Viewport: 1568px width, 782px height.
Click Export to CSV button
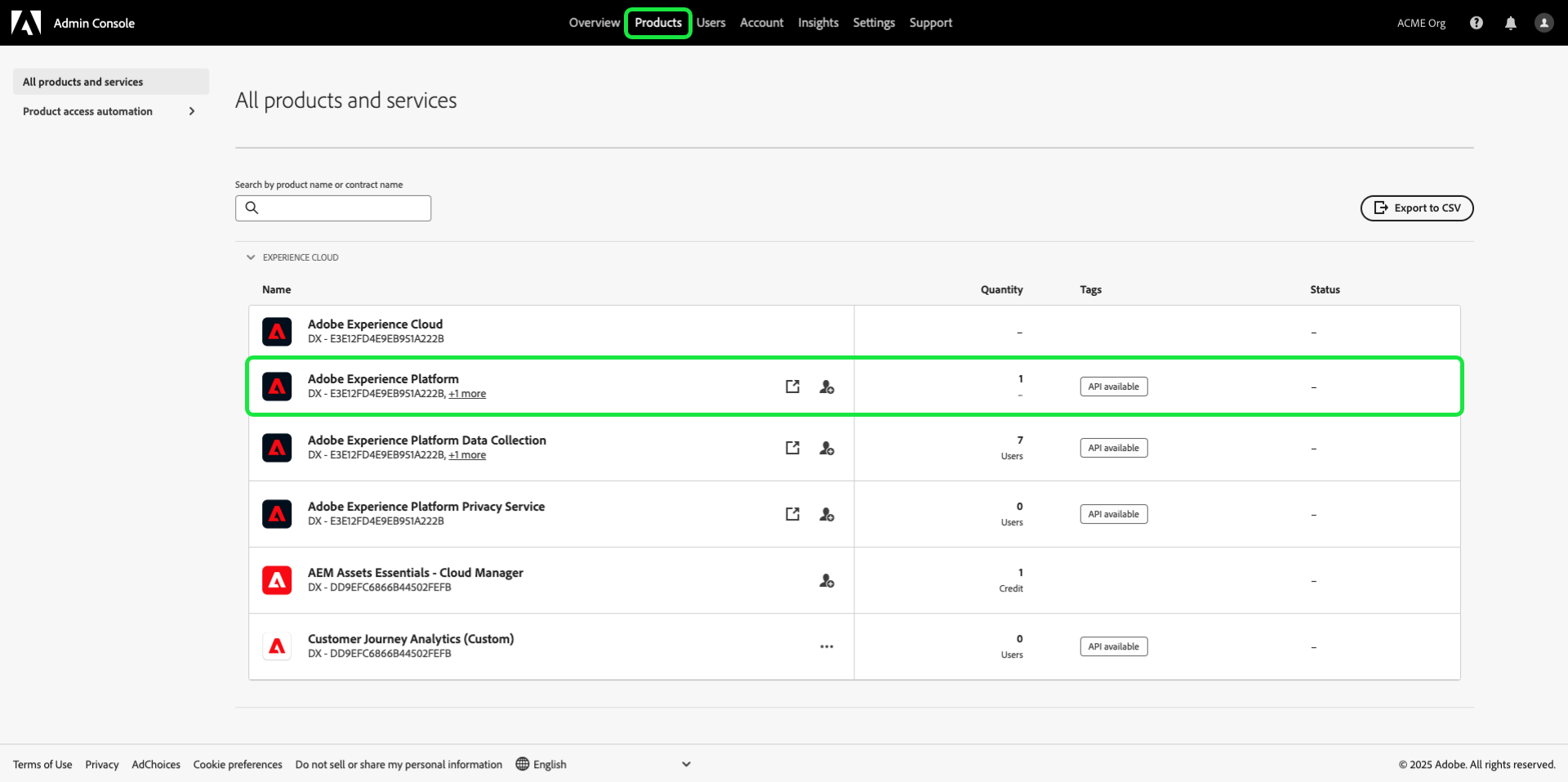click(x=1417, y=208)
